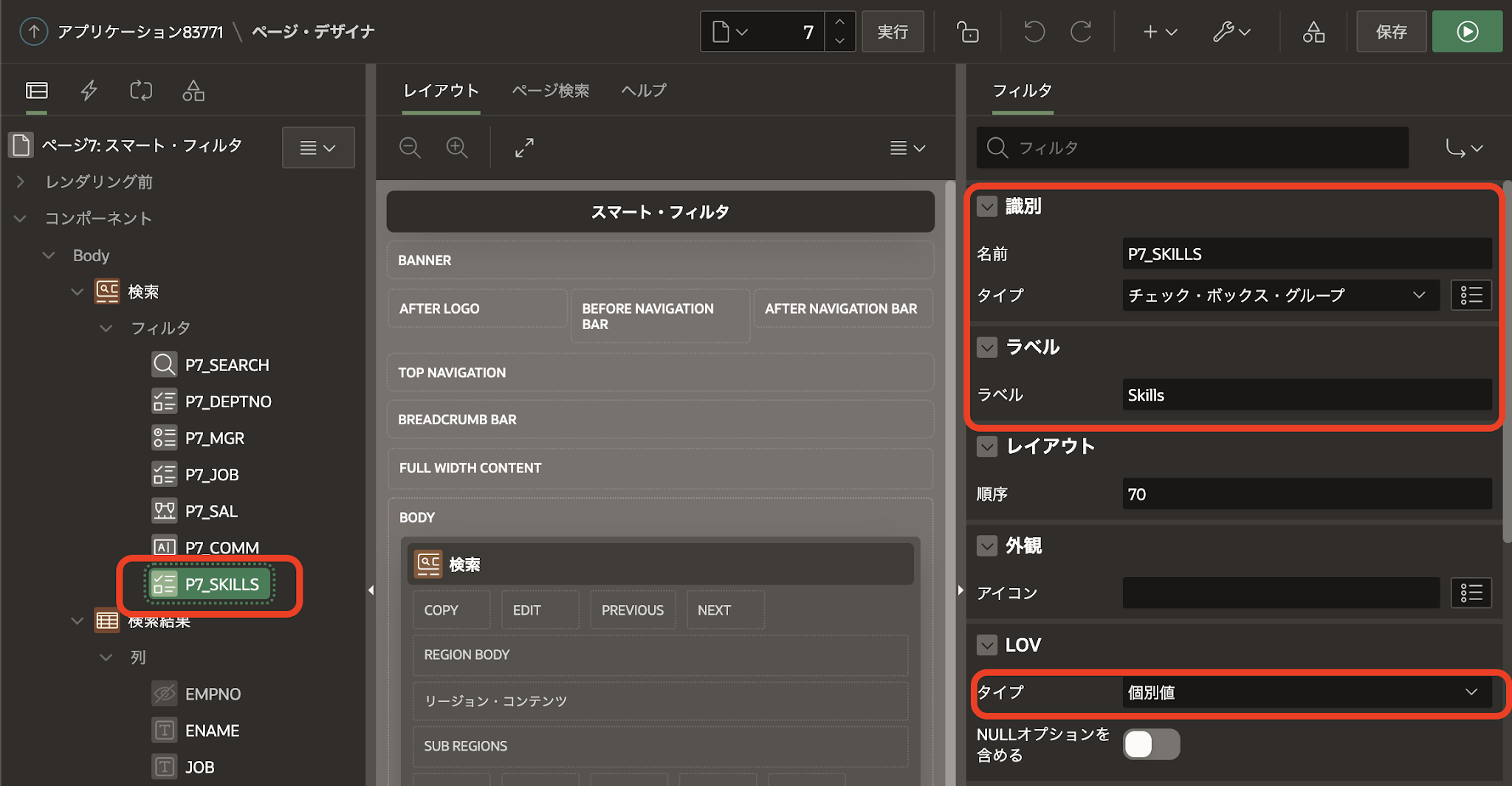The image size is (1512, 786).
Task: Click the 実行 button
Action: pos(893,32)
